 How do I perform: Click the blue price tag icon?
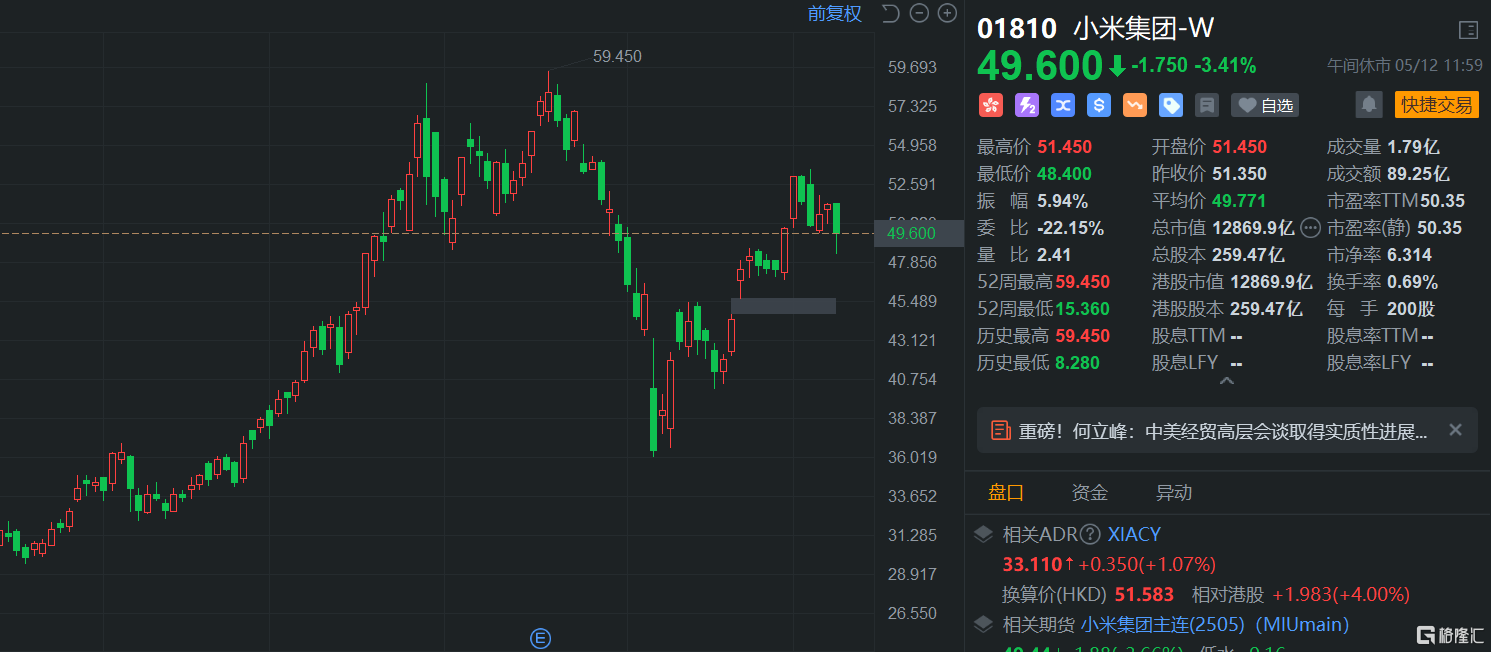(x=1171, y=105)
